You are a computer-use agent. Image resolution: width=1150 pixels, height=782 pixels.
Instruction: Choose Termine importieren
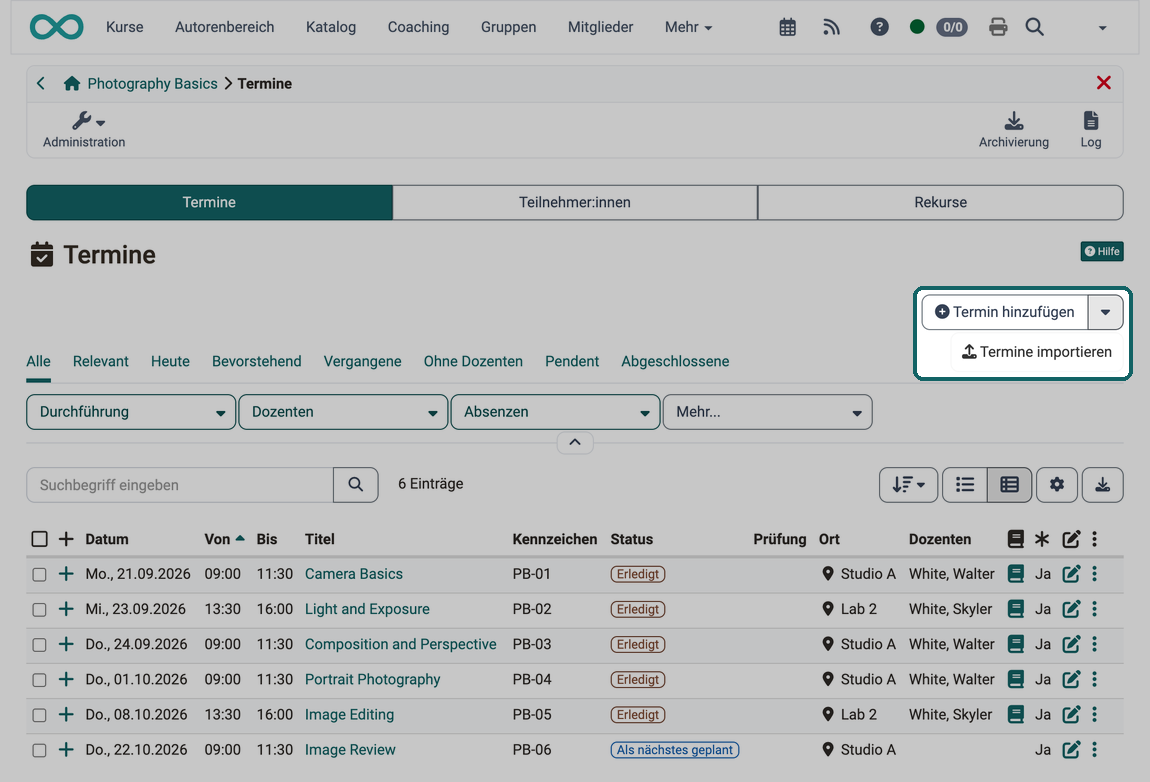[x=1036, y=352]
